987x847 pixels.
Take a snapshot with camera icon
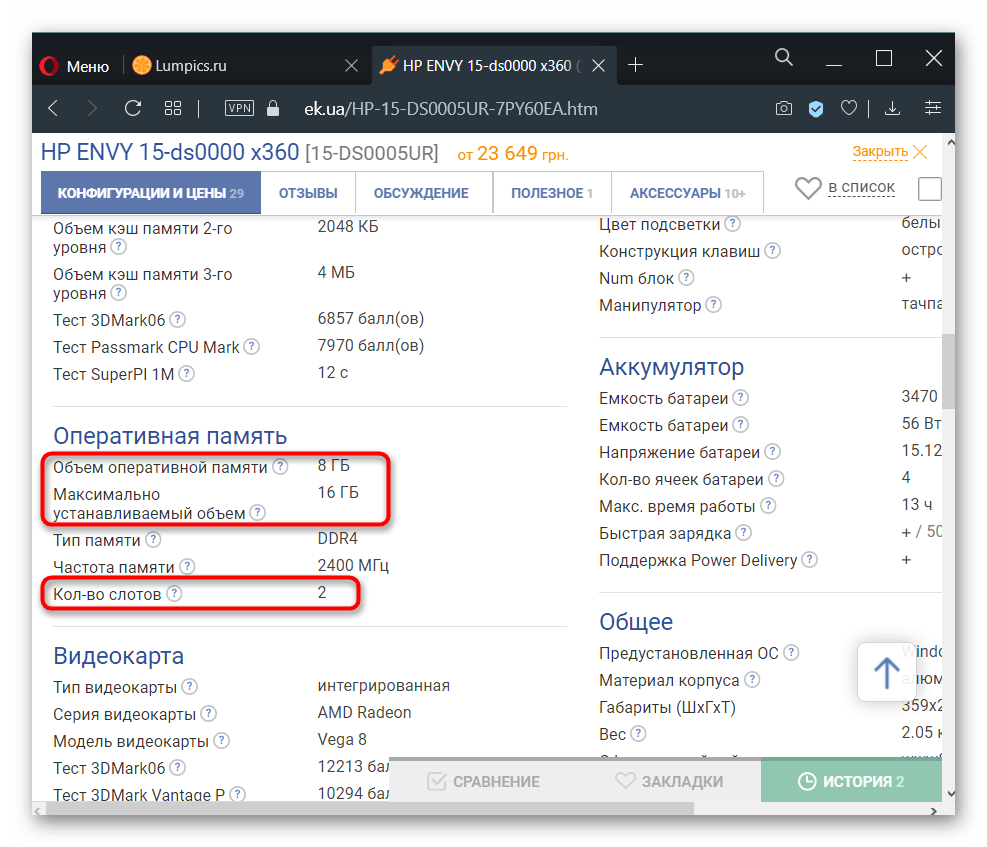point(785,108)
